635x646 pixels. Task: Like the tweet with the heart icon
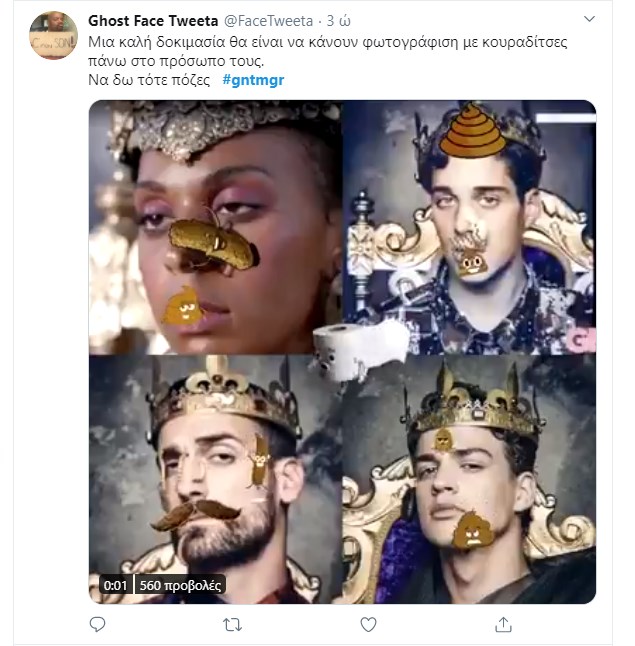(x=368, y=624)
